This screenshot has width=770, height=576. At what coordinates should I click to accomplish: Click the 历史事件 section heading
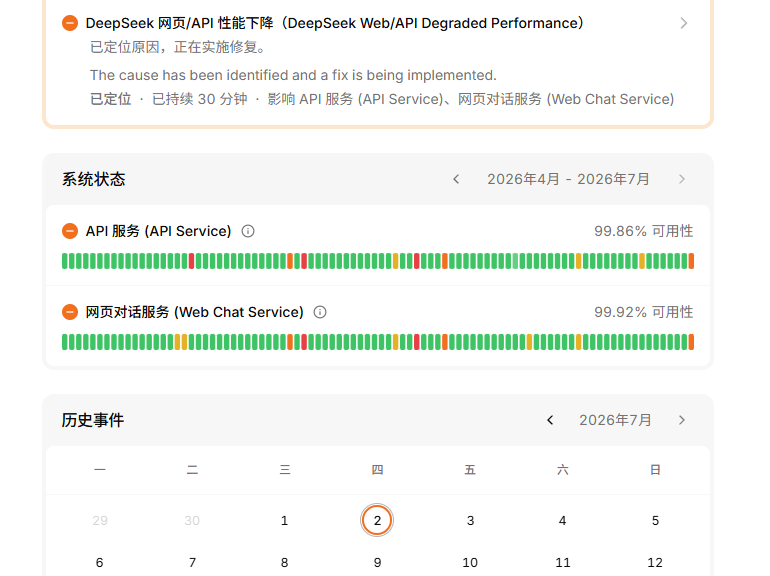[93, 420]
